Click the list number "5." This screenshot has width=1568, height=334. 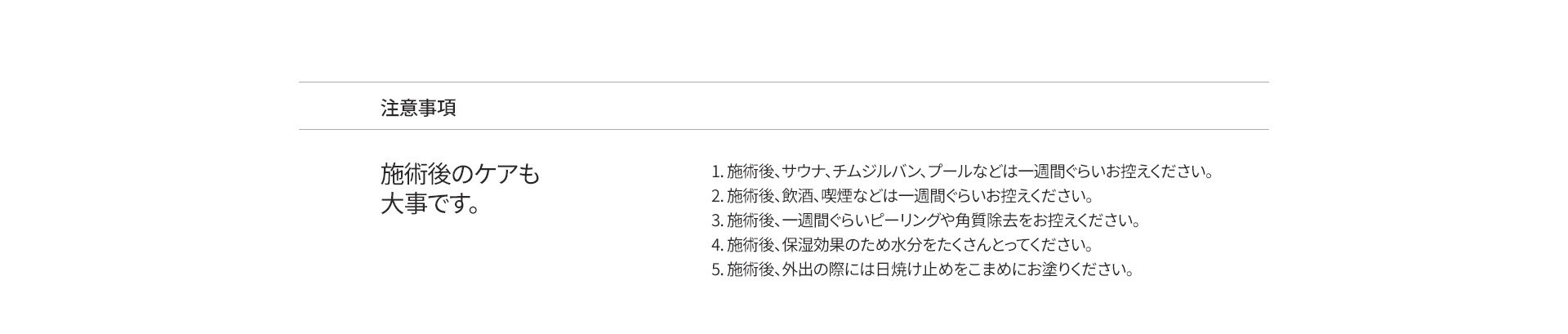click(x=717, y=269)
